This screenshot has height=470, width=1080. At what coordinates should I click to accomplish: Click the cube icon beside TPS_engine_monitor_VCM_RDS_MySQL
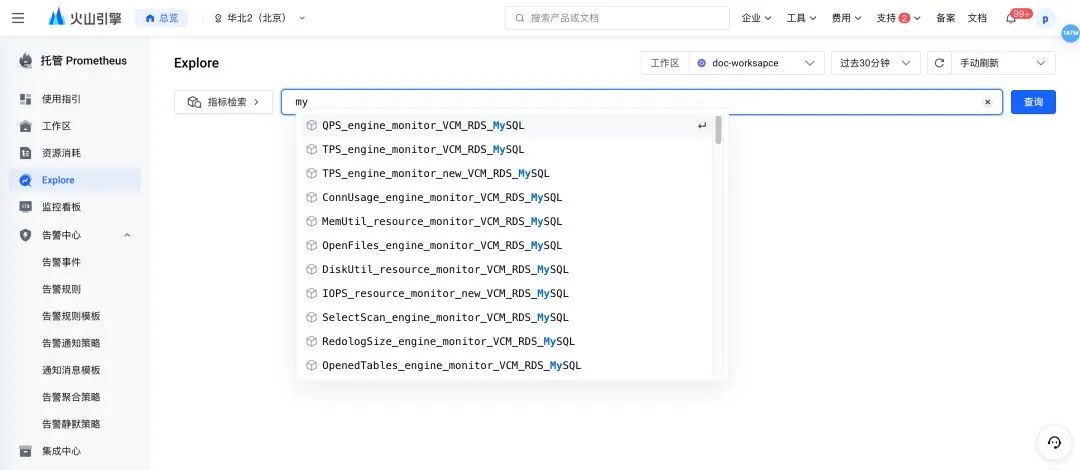311,150
